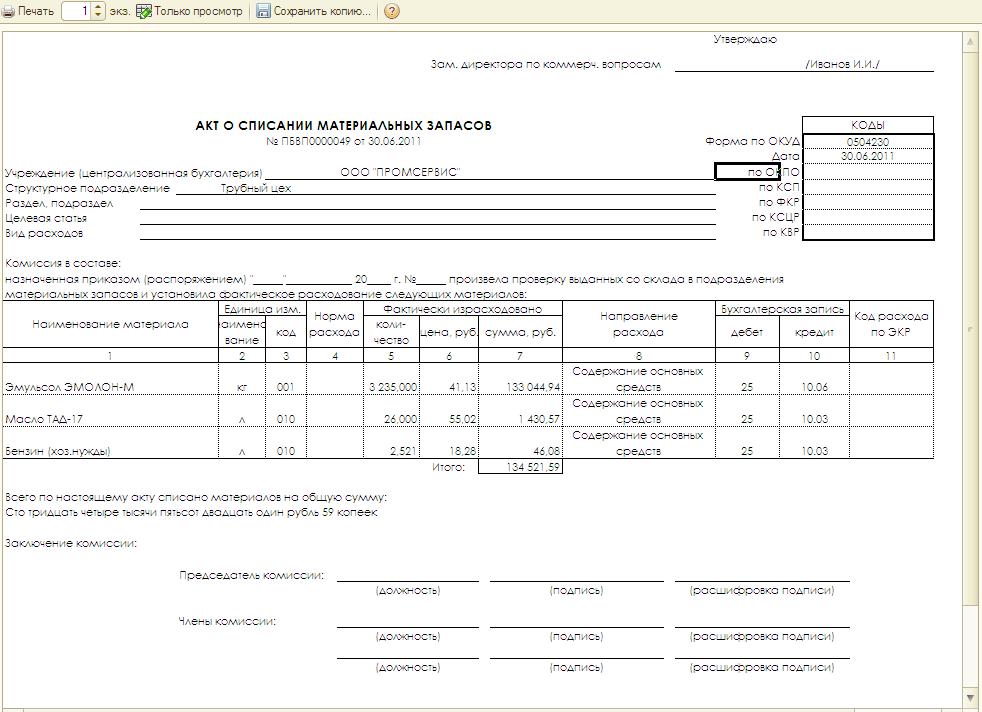Click the Код расхода по ЭКР header
Image resolution: width=982 pixels, height=712 pixels.
891,324
